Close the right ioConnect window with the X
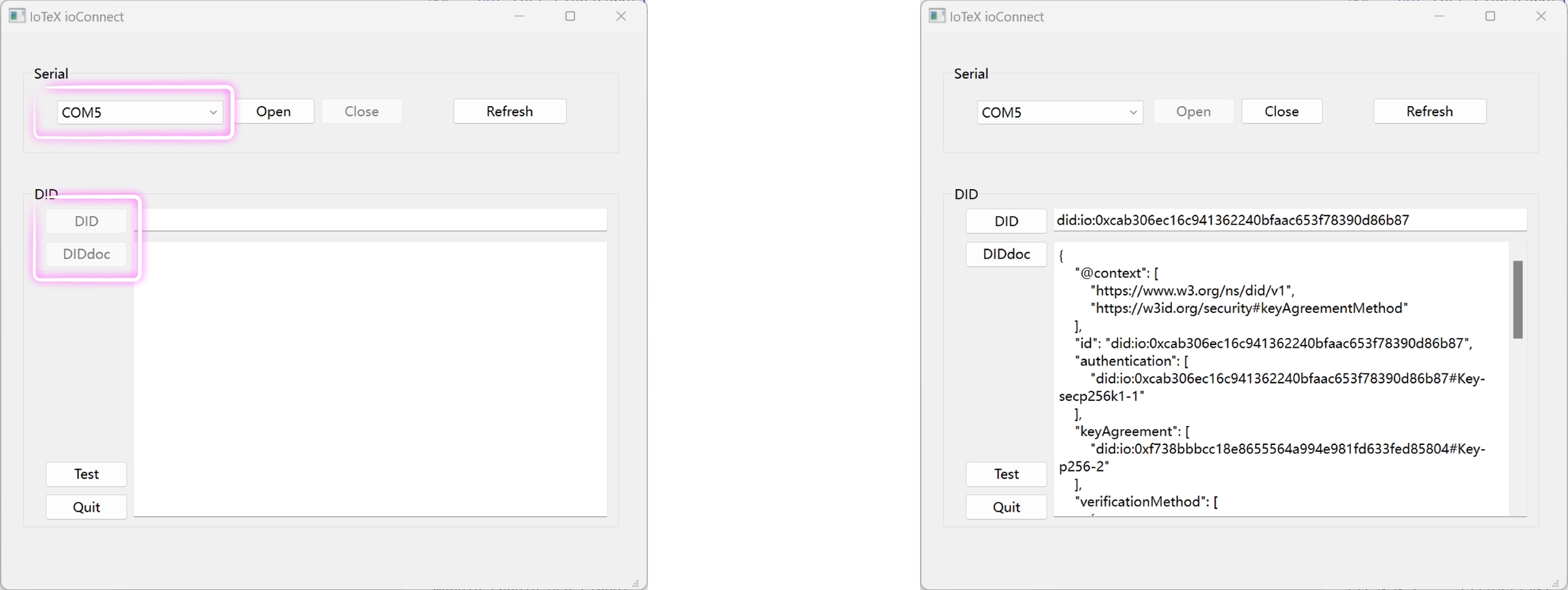This screenshot has height=590, width=1568. 1541,16
